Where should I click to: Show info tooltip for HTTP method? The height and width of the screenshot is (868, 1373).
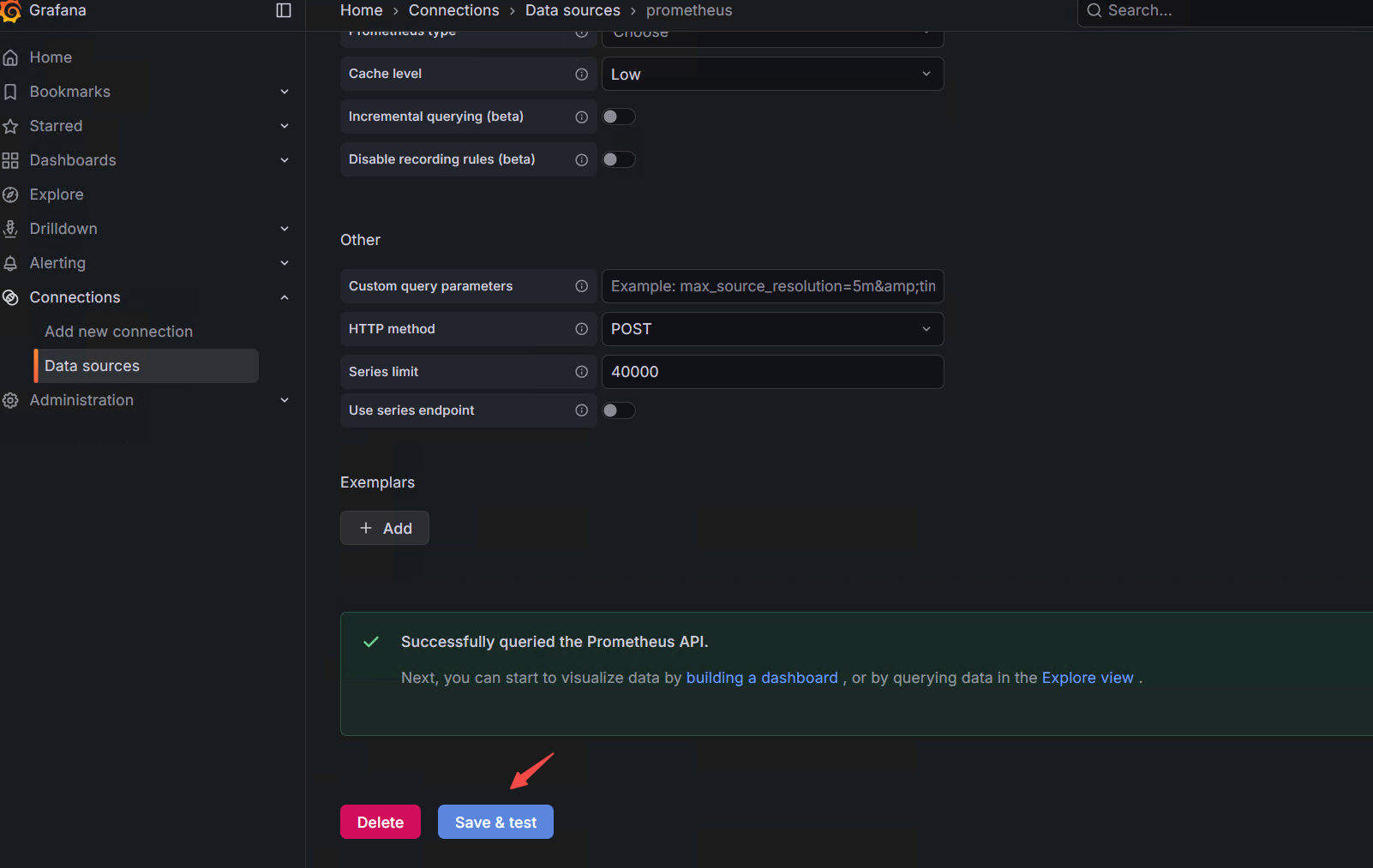coord(582,329)
